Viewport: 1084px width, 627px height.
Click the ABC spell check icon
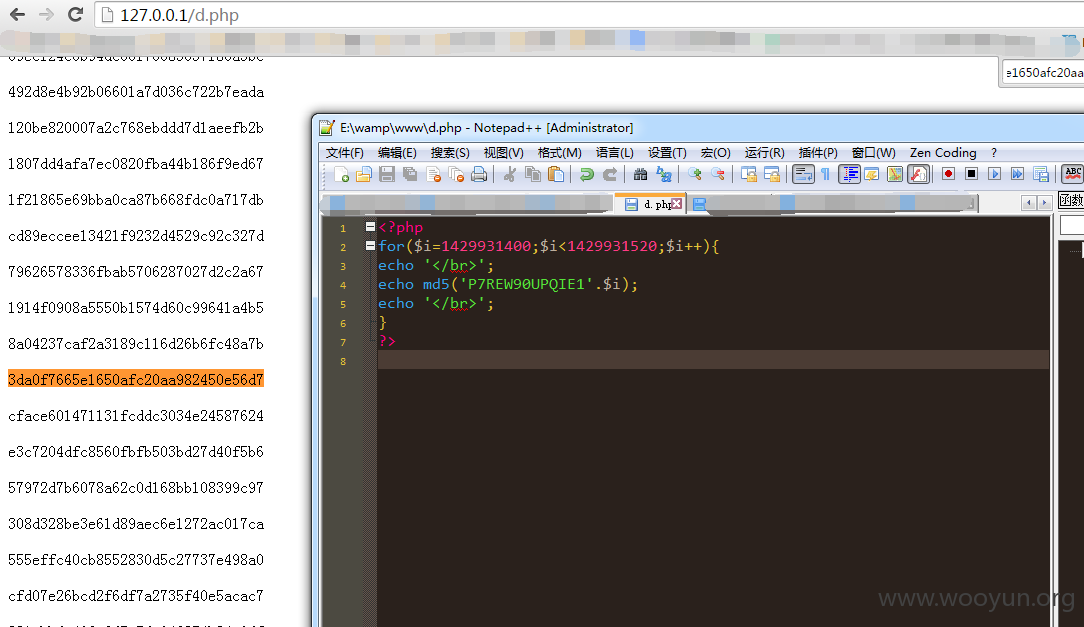coord(1072,174)
